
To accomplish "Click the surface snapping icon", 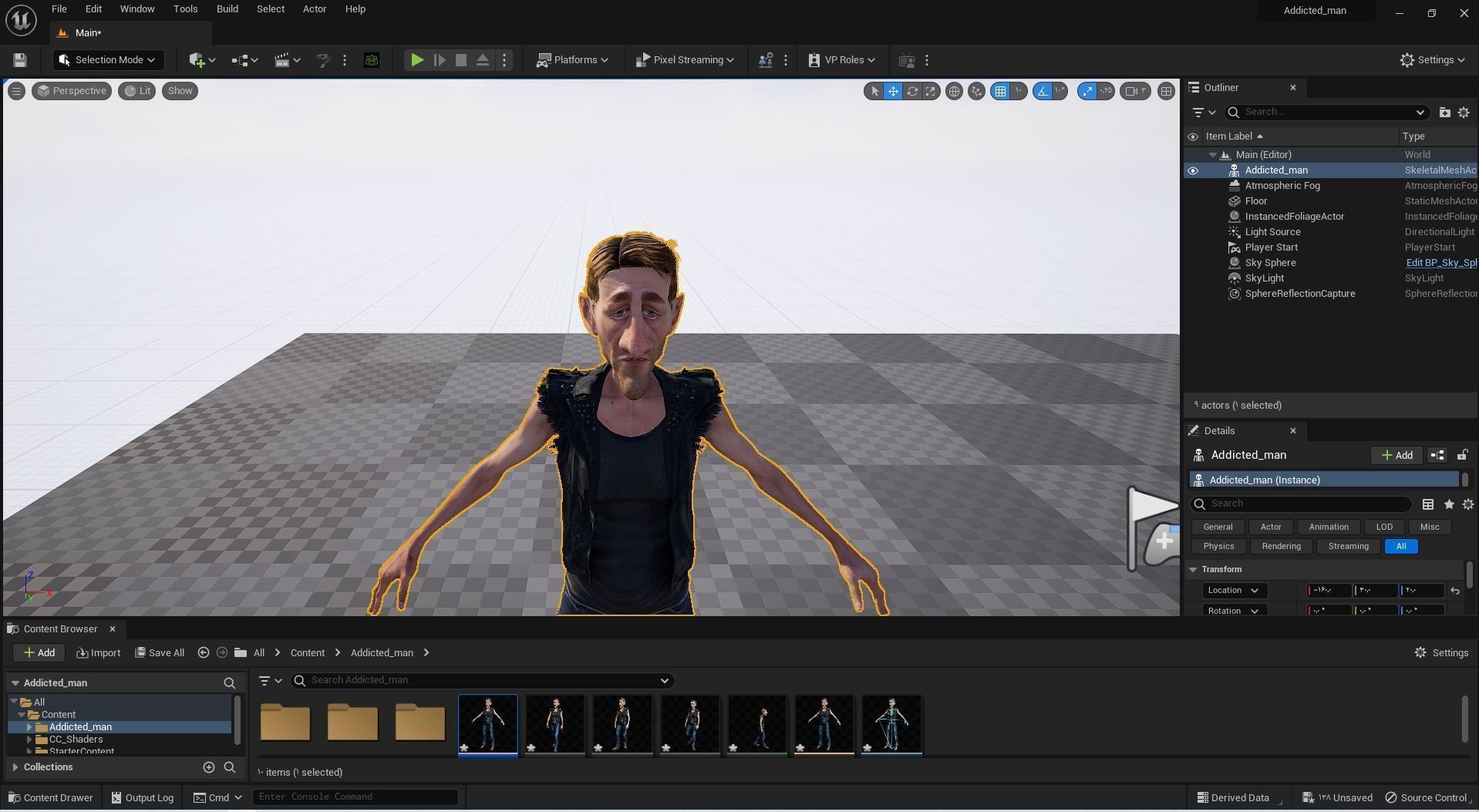I will click(x=976, y=91).
